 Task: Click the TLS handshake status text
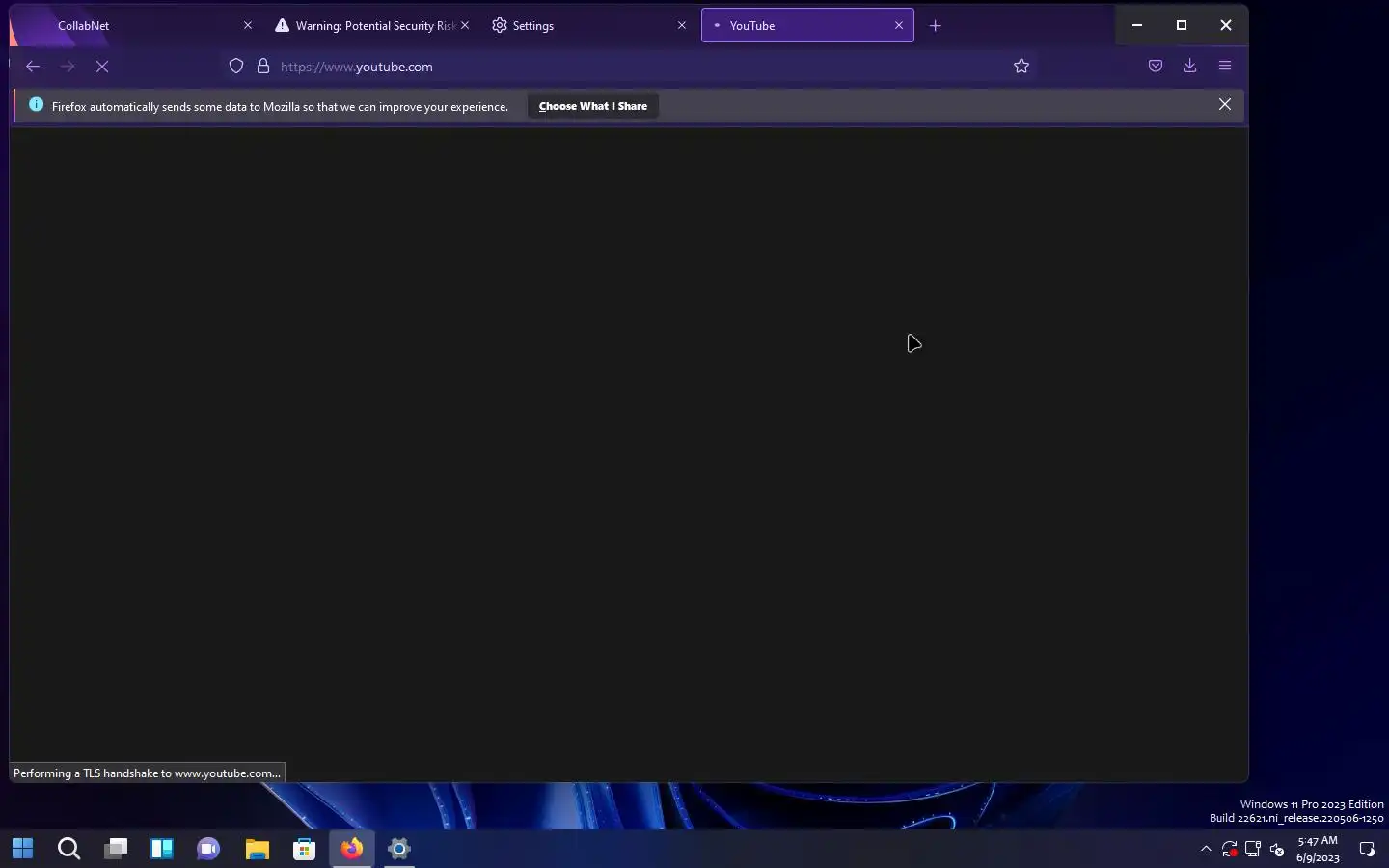pyautogui.click(x=147, y=773)
